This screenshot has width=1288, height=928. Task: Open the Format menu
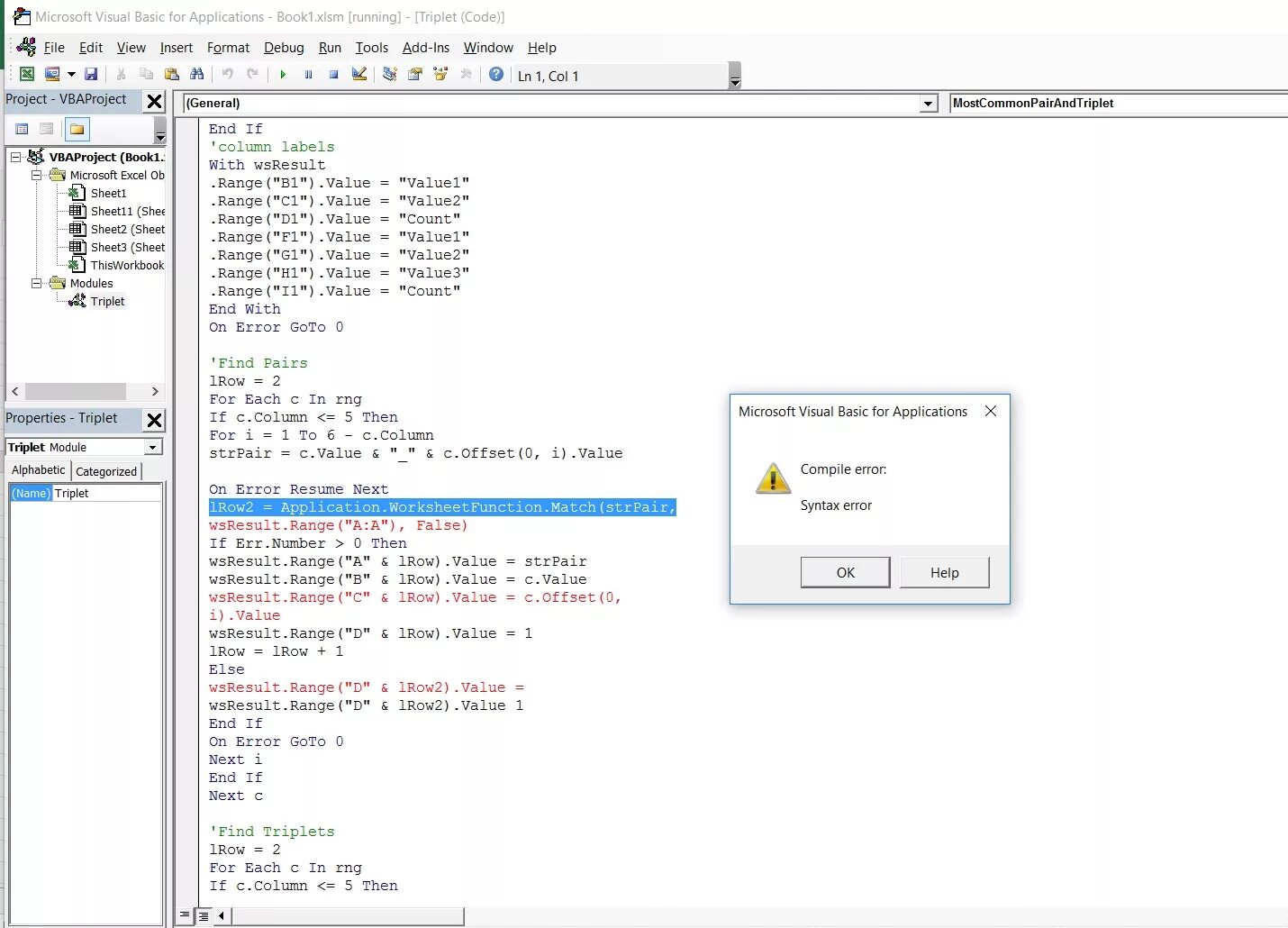(228, 48)
